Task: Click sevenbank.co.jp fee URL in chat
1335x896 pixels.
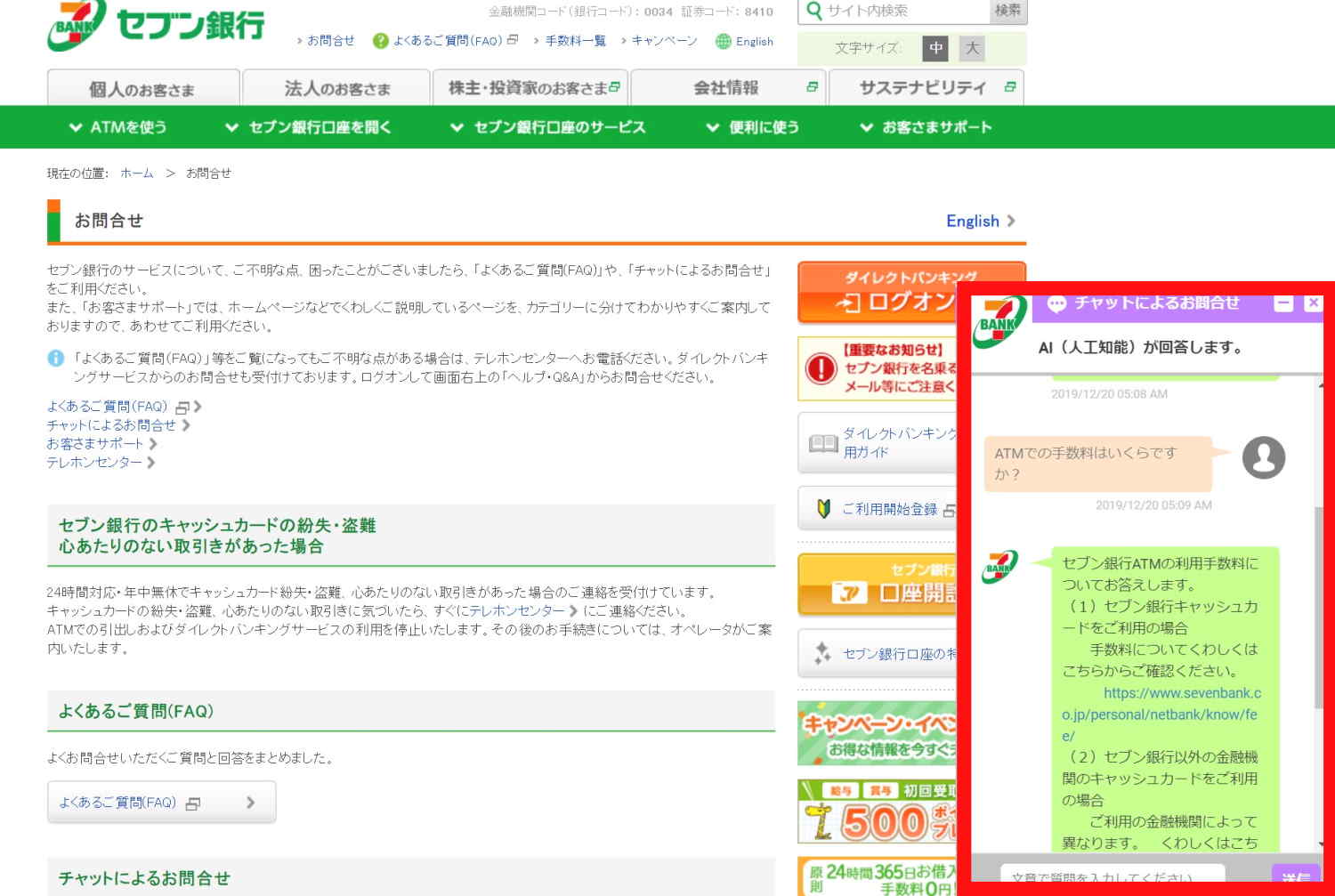Action: [1161, 714]
